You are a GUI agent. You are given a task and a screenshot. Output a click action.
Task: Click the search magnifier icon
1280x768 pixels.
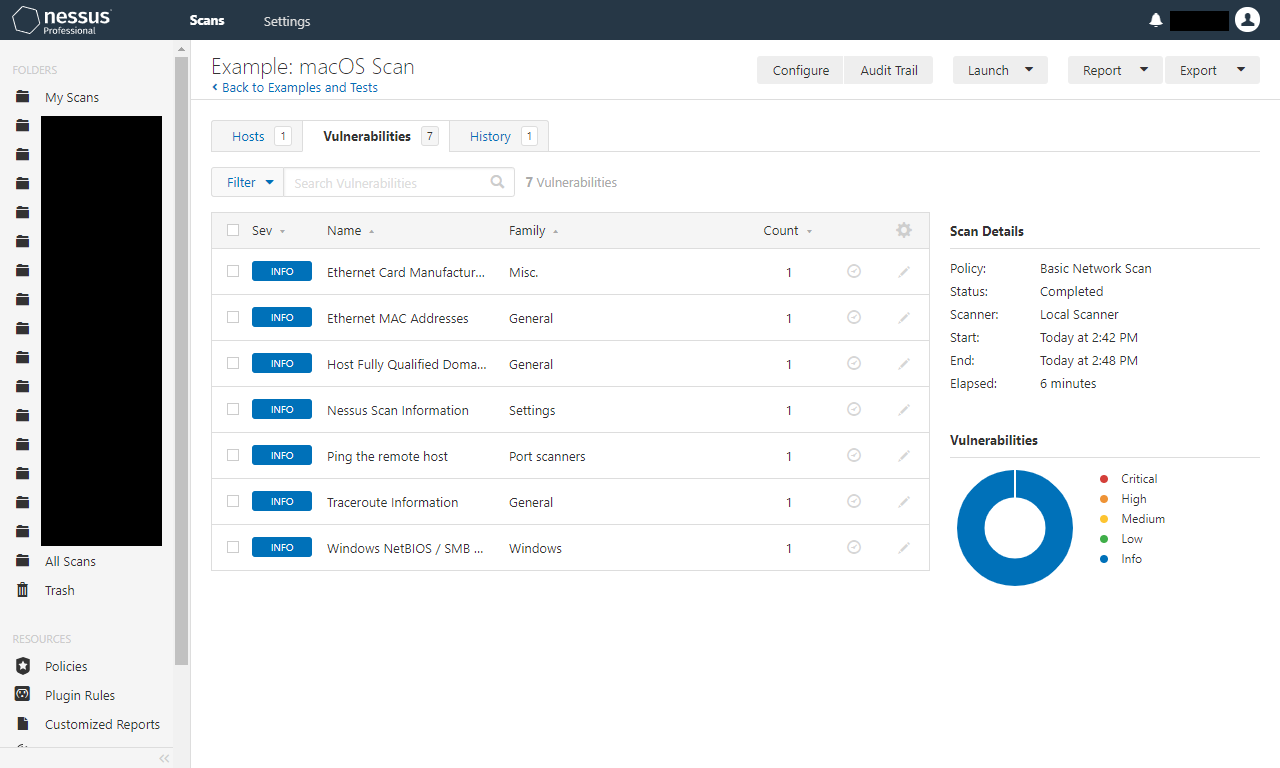pos(498,182)
